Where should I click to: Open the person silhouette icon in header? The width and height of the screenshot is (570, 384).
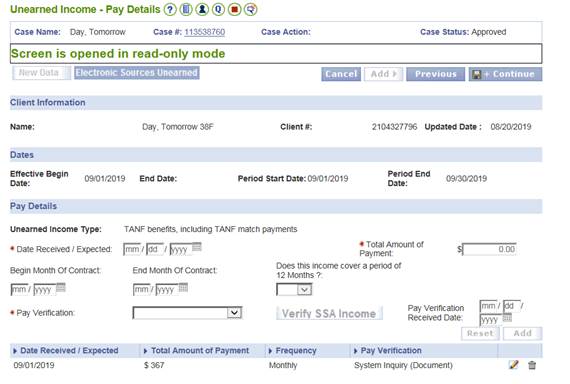pos(202,9)
